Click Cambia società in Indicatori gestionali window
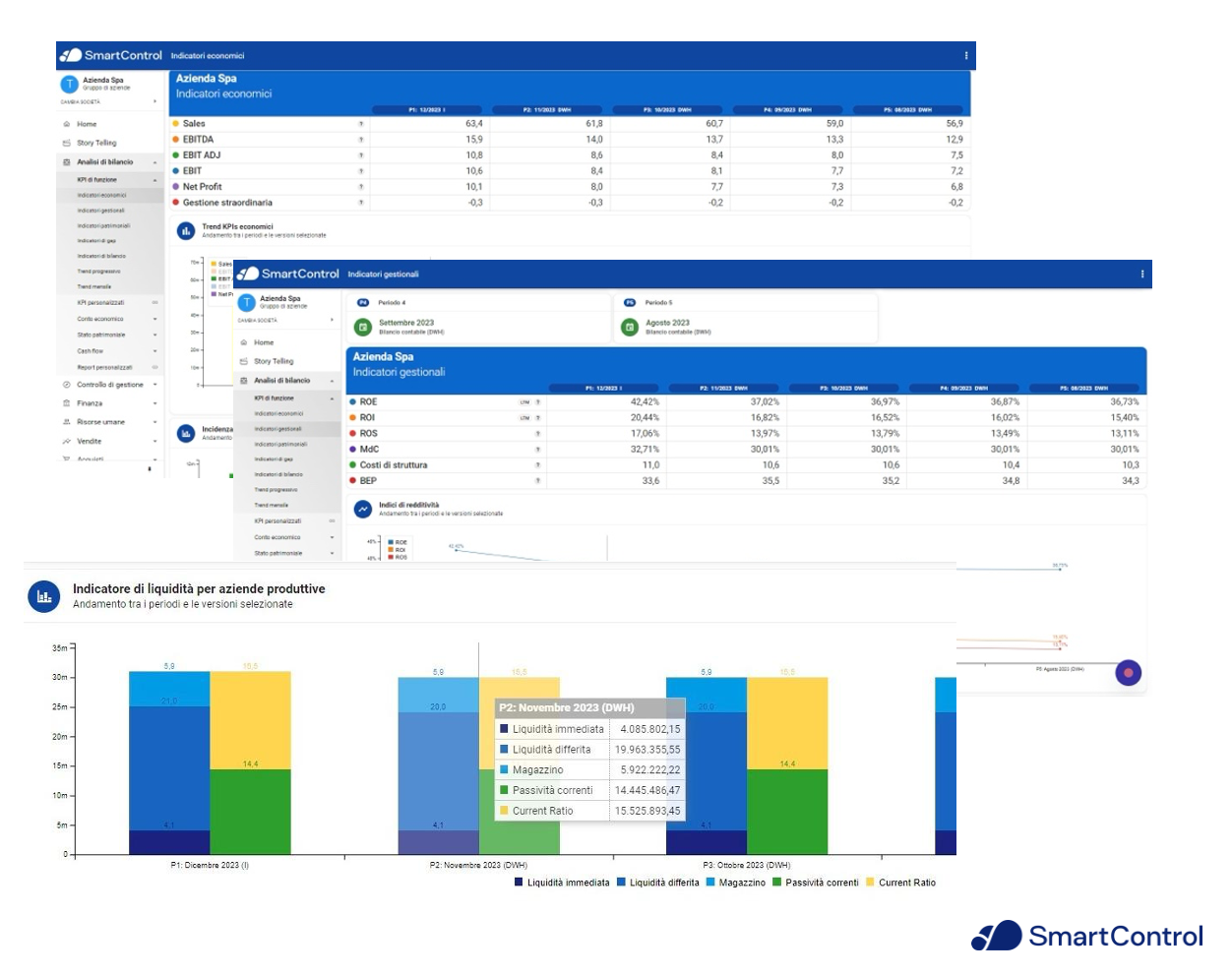The image size is (1232, 976). [x=285, y=320]
